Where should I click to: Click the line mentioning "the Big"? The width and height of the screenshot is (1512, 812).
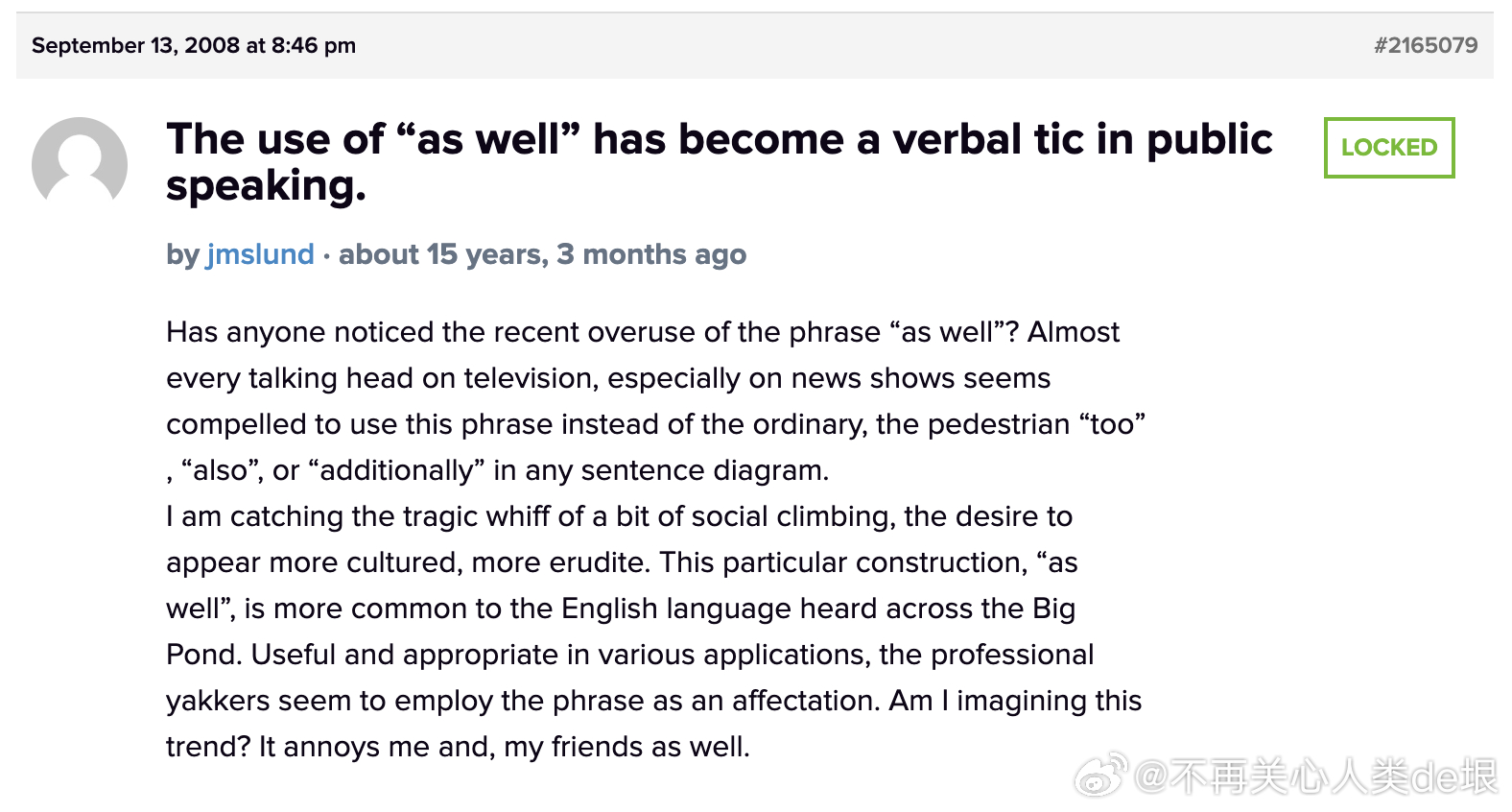pyautogui.click(x=620, y=609)
